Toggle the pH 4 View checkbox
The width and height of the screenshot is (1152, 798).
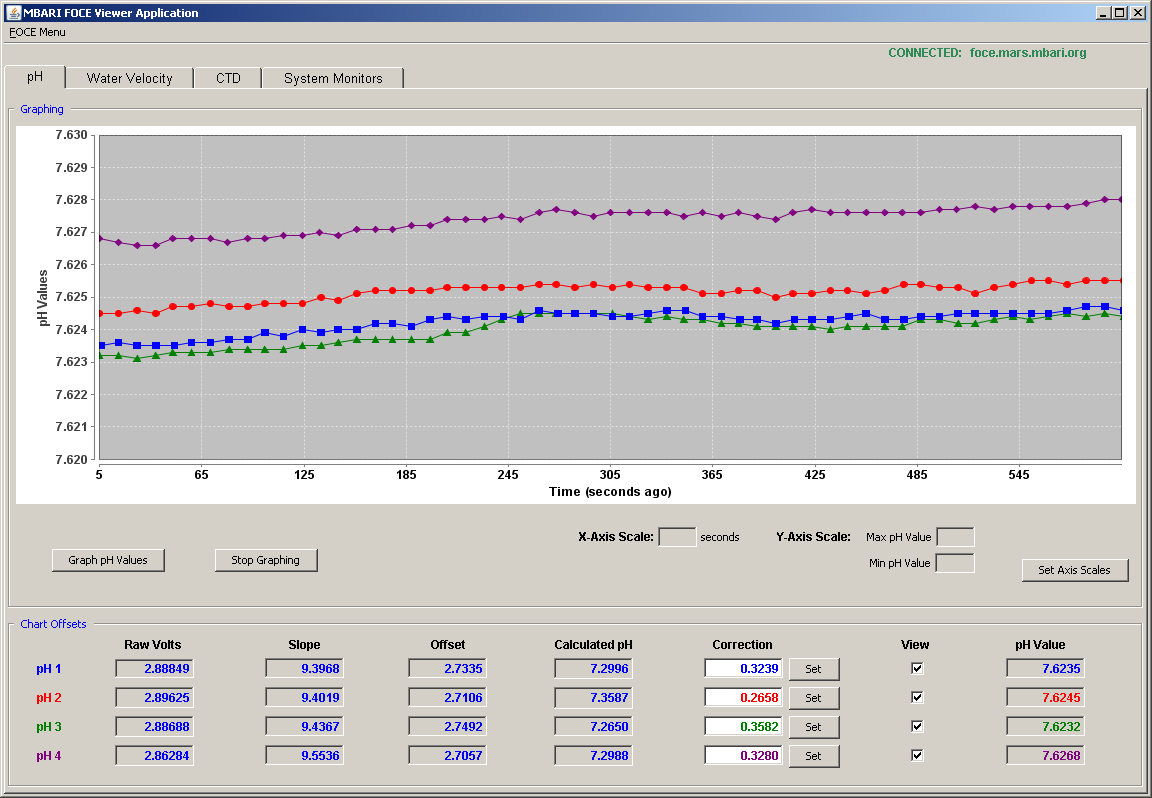point(917,755)
